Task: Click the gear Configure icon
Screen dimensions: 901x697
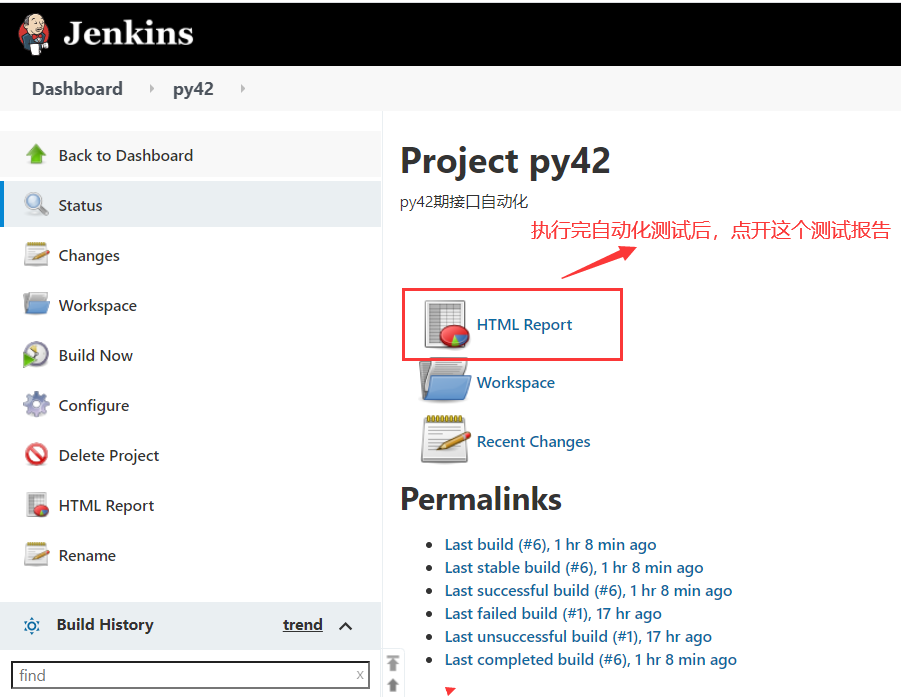Action: coord(36,405)
